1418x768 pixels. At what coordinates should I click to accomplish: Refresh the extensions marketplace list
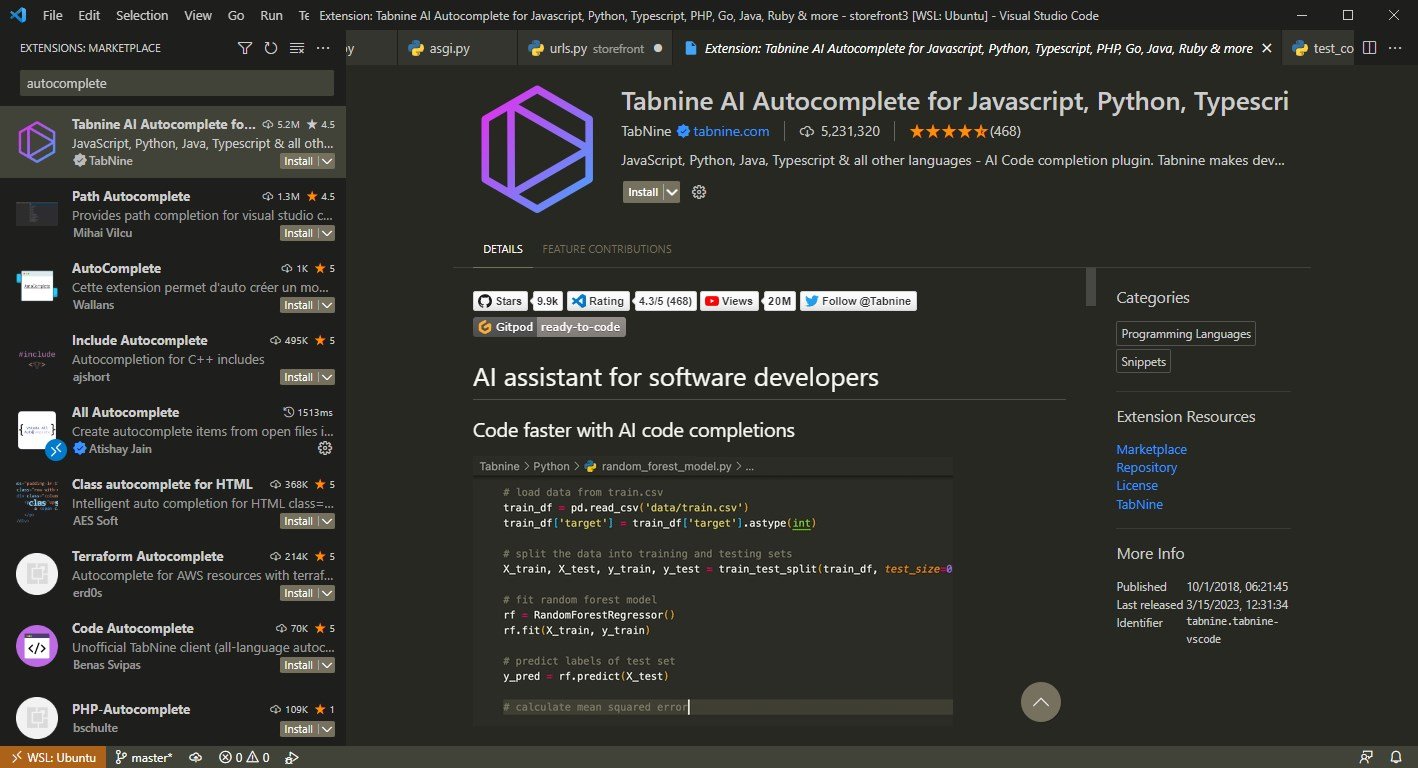[x=271, y=48]
